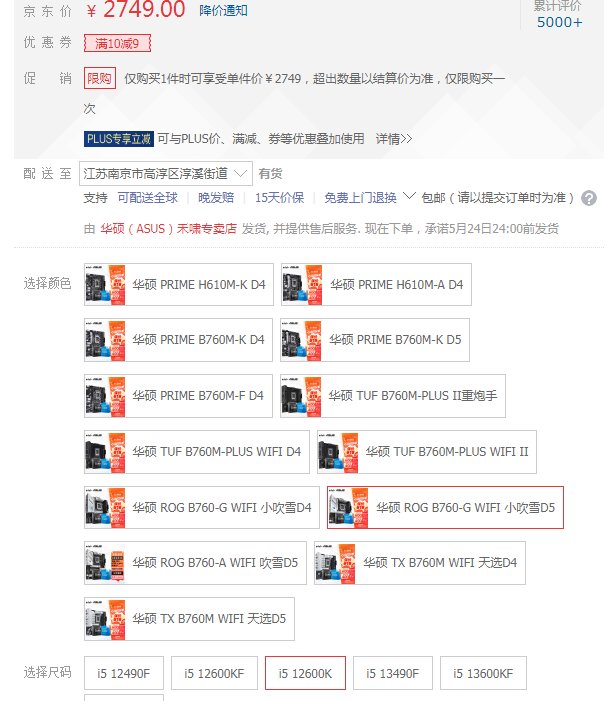
Task: Choose the i5 13600KF CPU option
Action: (483, 673)
